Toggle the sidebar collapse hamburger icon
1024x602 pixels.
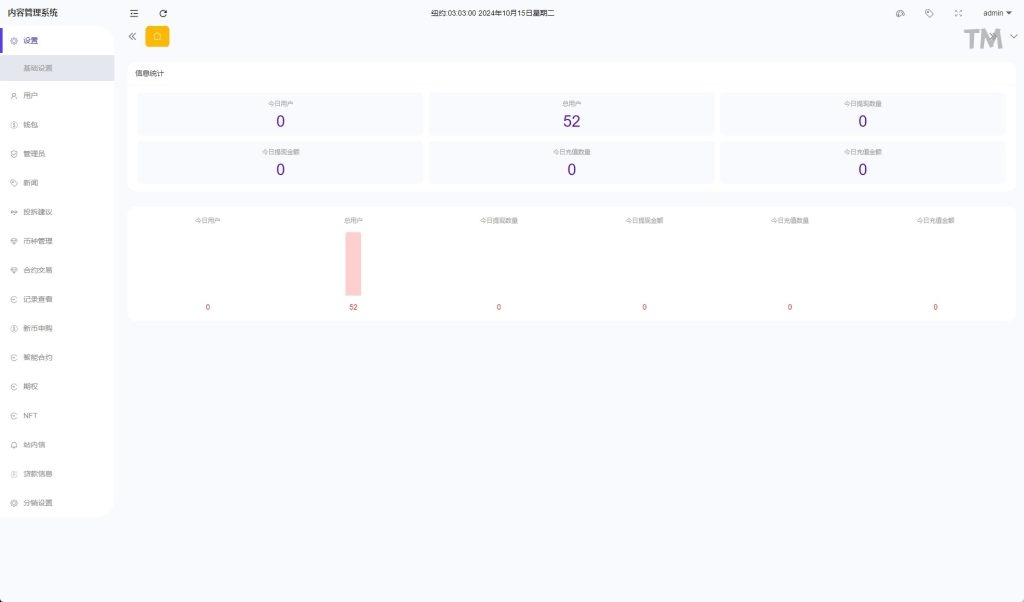click(134, 13)
